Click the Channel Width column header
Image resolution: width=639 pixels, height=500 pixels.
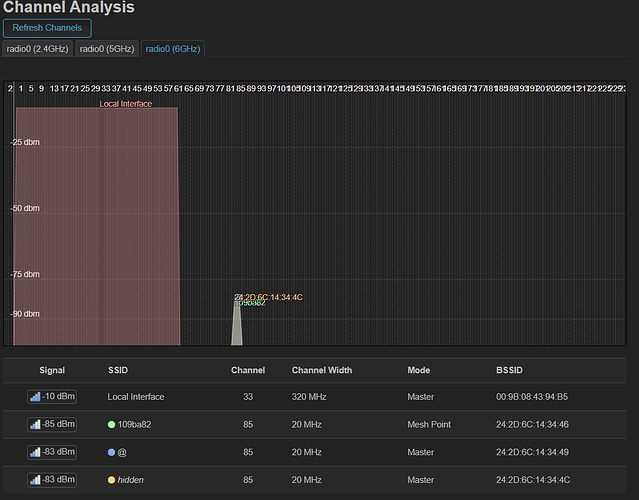[x=322, y=370]
